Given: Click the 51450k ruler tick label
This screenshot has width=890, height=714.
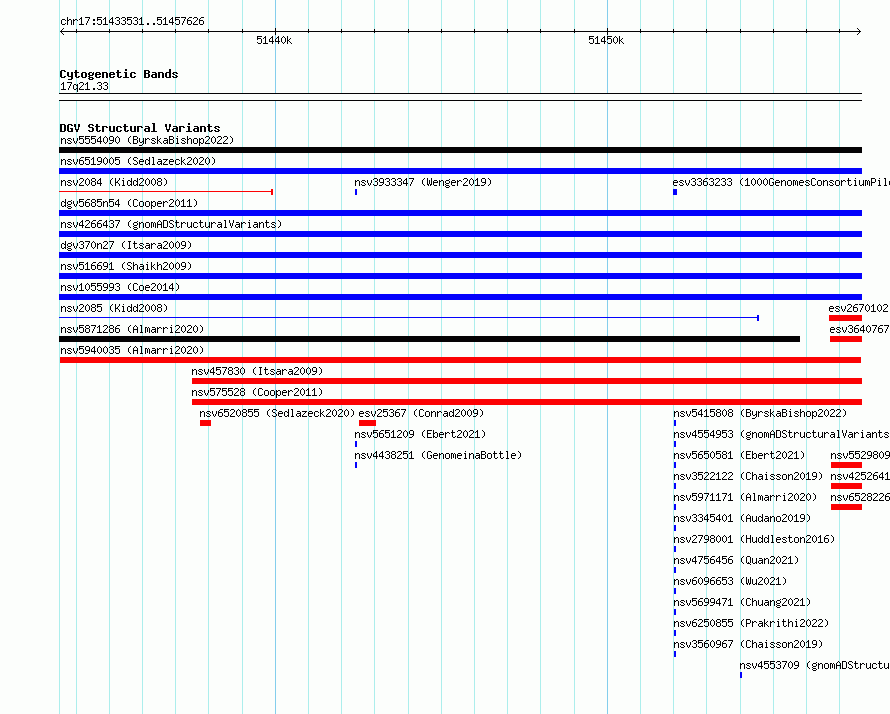Looking at the screenshot, I should click(x=606, y=40).
